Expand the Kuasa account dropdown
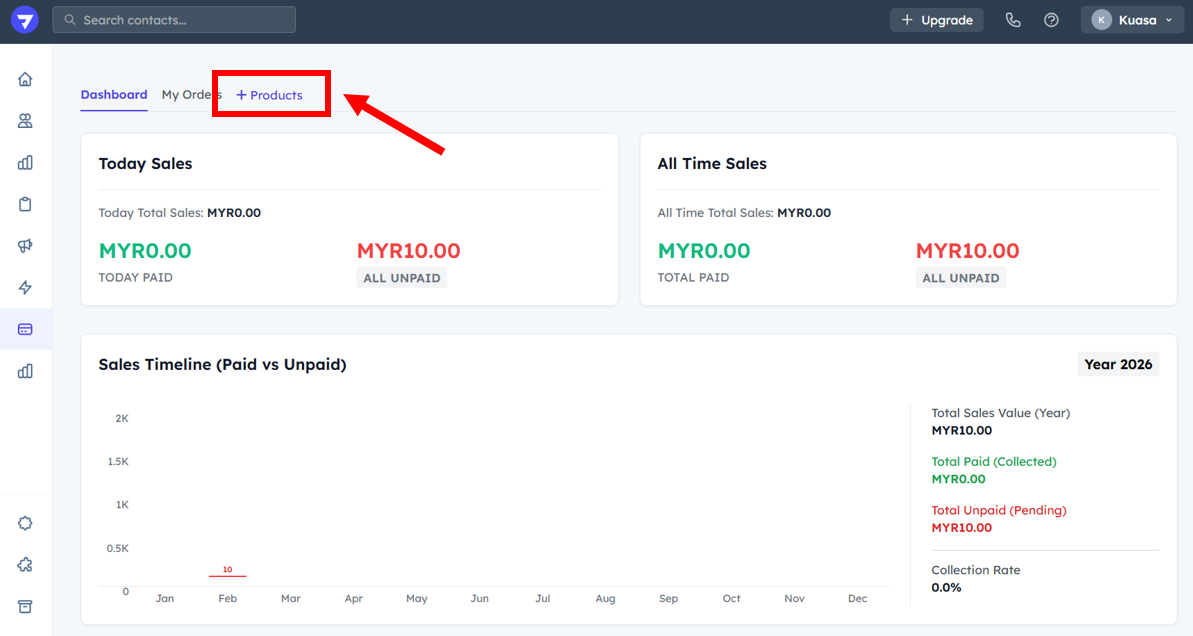The height and width of the screenshot is (636, 1193). coord(1132,20)
